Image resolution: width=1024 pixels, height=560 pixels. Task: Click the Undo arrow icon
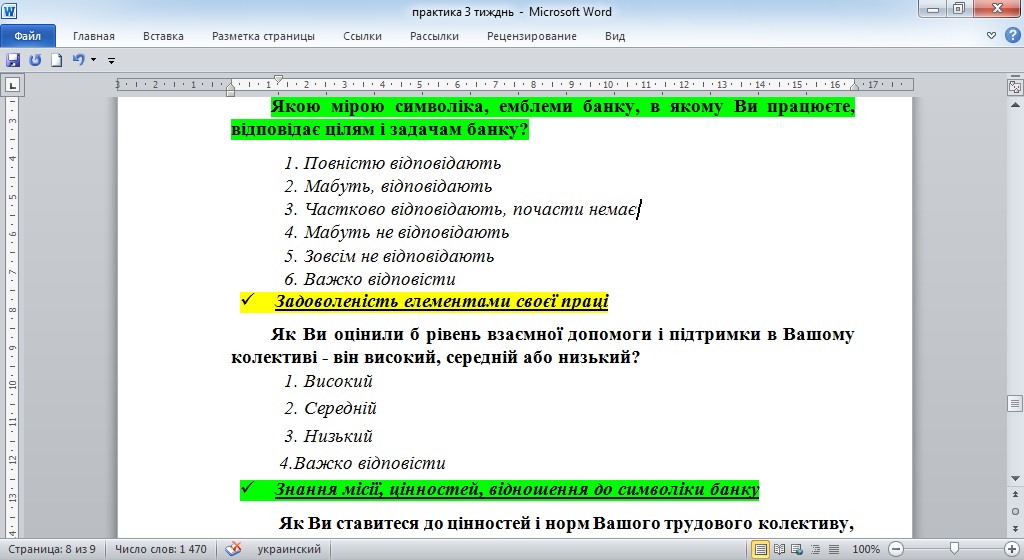(x=78, y=60)
